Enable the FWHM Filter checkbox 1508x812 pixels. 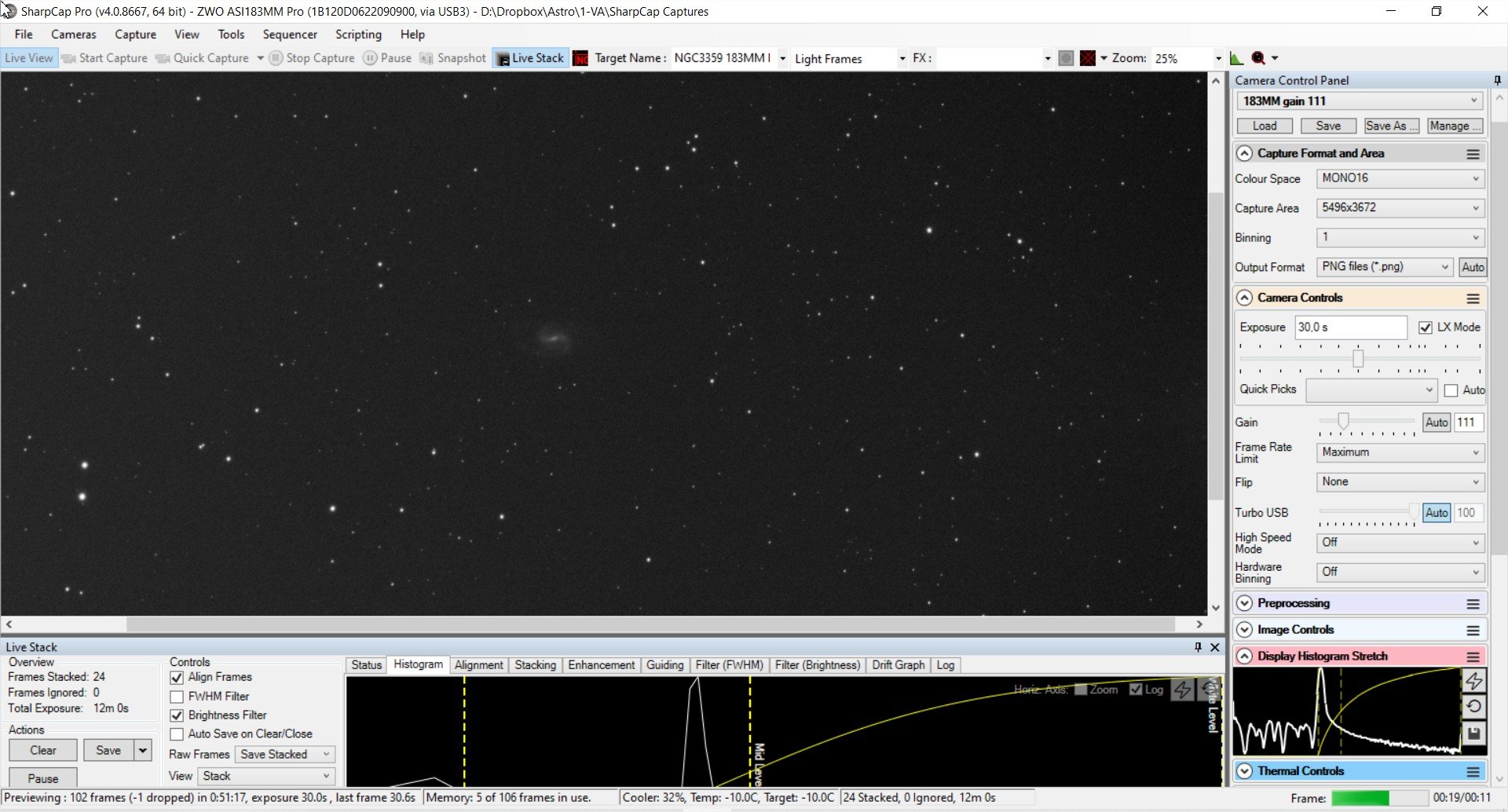point(177,697)
